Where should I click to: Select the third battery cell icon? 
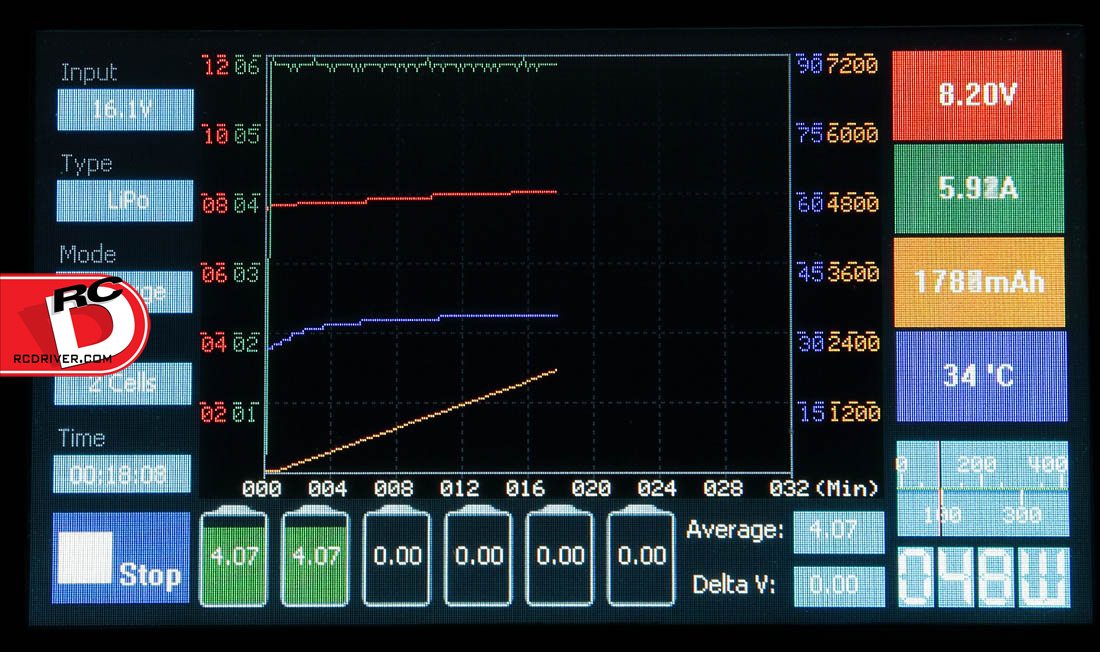pos(397,556)
